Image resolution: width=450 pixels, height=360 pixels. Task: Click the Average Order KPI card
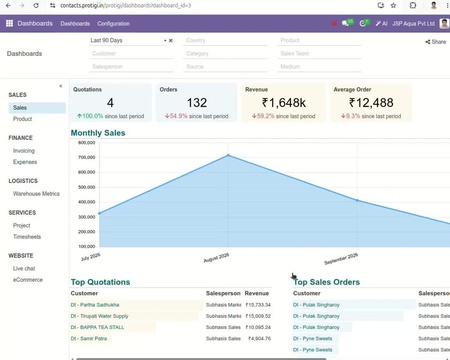click(371, 103)
